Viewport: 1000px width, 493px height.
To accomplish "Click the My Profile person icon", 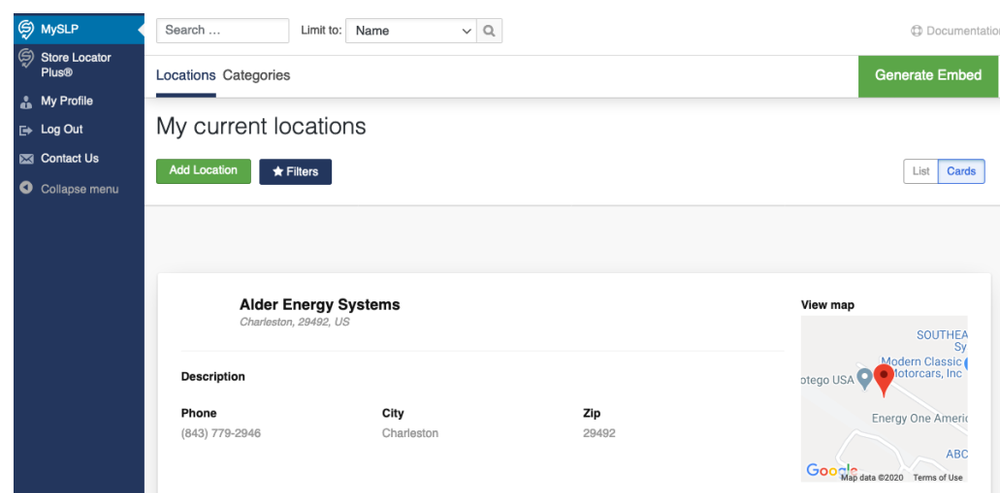I will [x=26, y=102].
